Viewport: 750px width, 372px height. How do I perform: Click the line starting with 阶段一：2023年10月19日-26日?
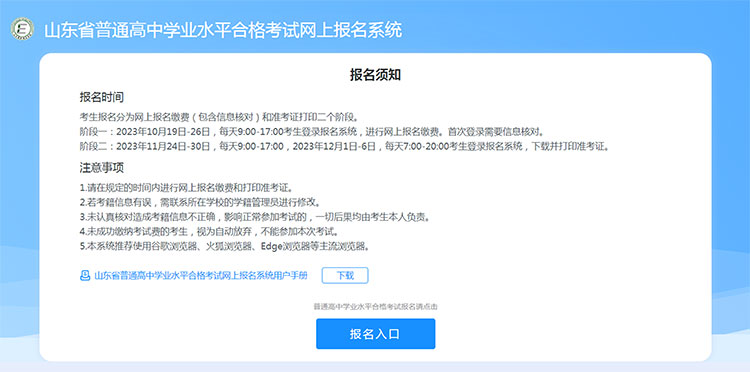click(312, 132)
